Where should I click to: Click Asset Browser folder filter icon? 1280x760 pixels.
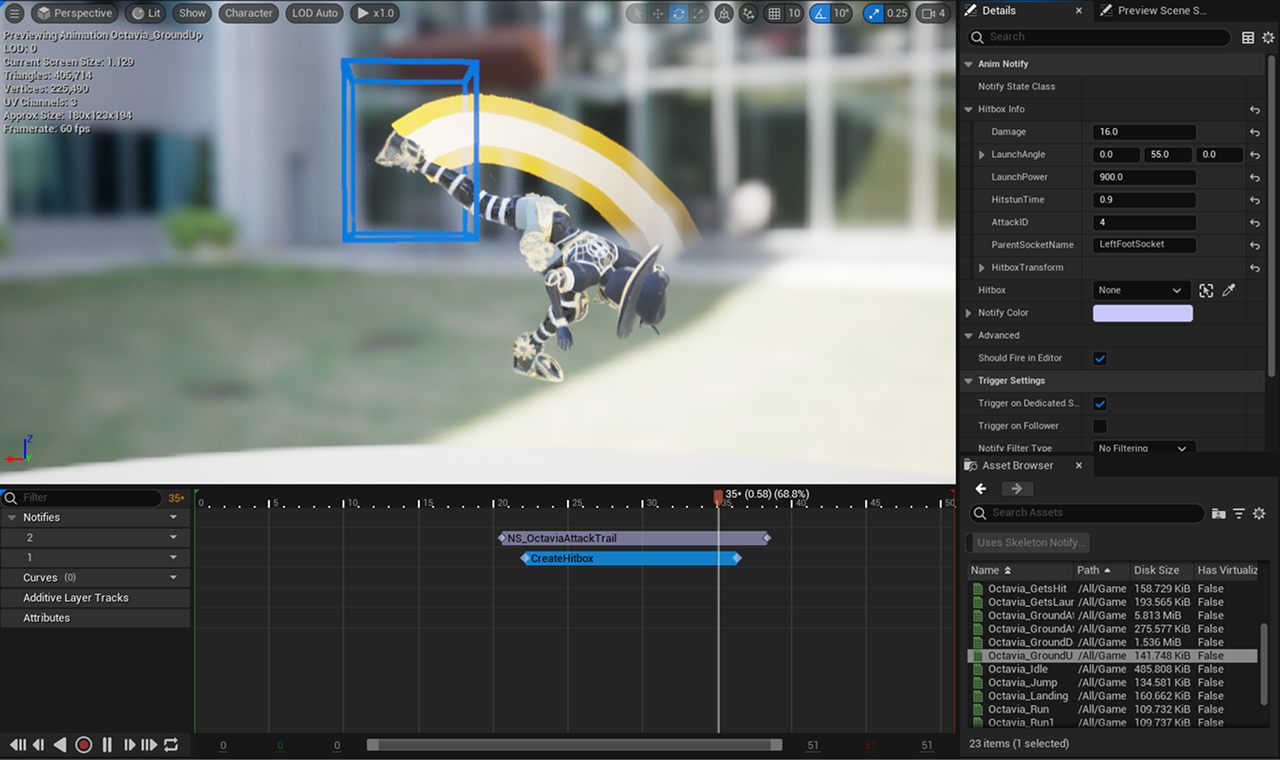coord(1218,513)
